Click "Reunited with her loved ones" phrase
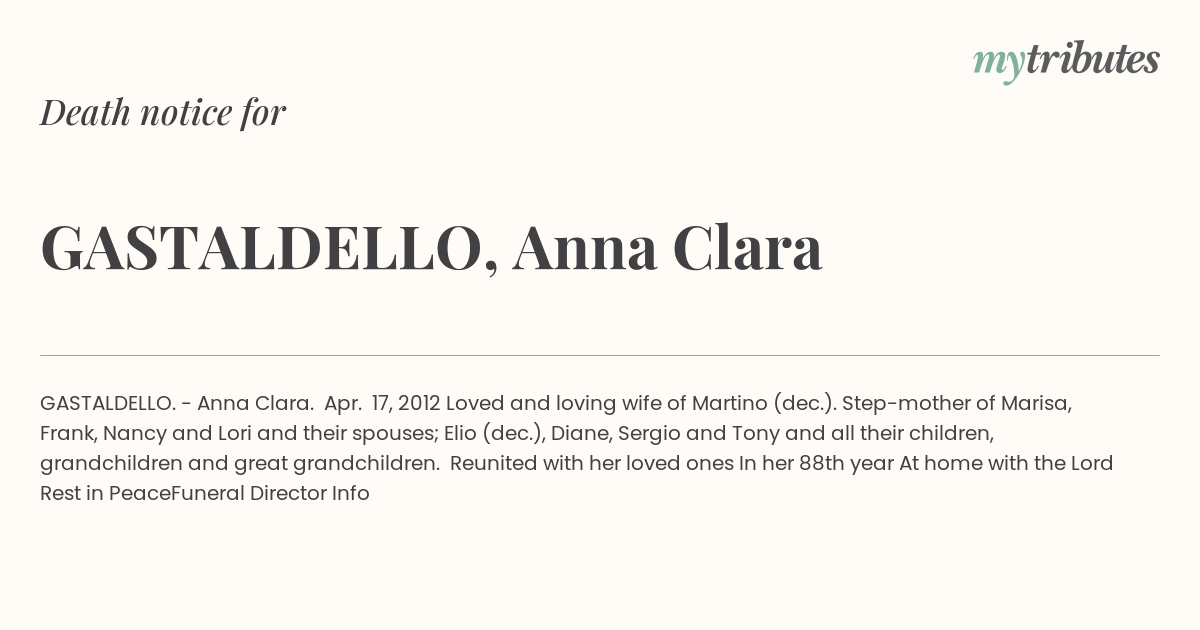This screenshot has width=1200, height=630. tap(593, 463)
